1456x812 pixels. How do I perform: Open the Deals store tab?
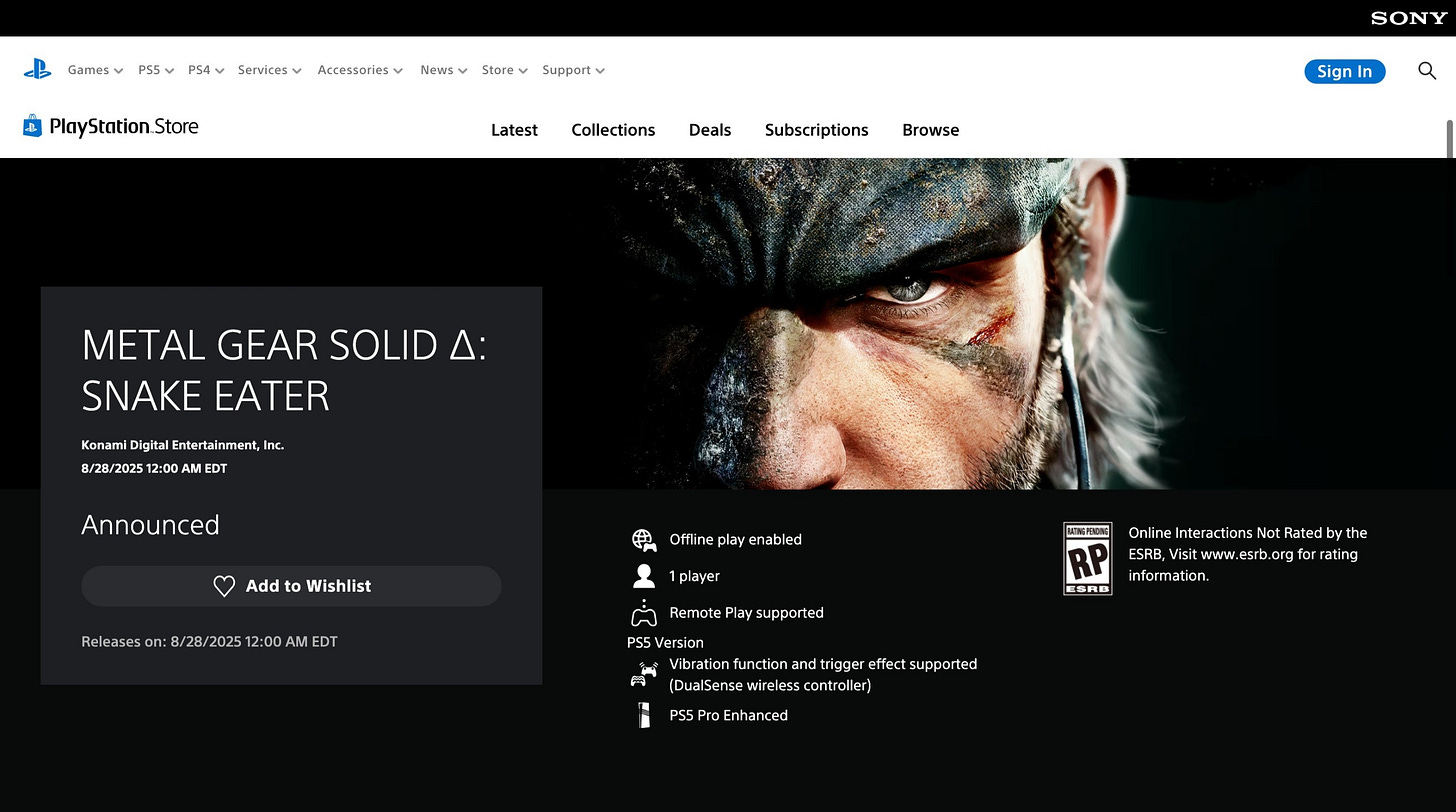coord(710,130)
